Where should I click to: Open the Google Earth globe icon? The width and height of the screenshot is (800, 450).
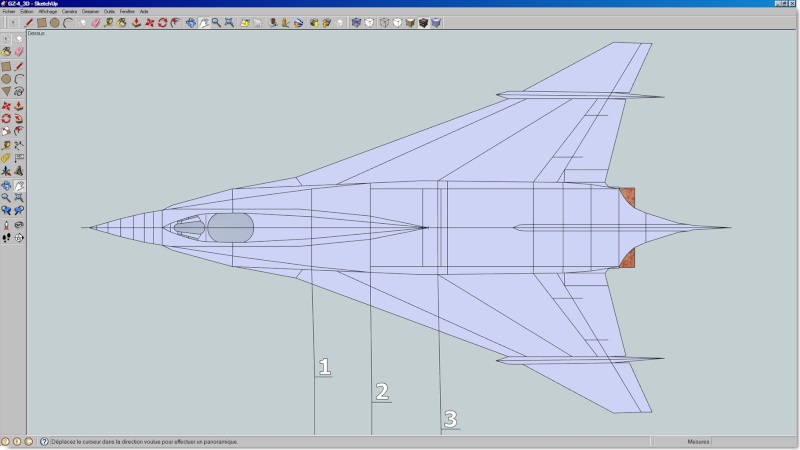298,22
